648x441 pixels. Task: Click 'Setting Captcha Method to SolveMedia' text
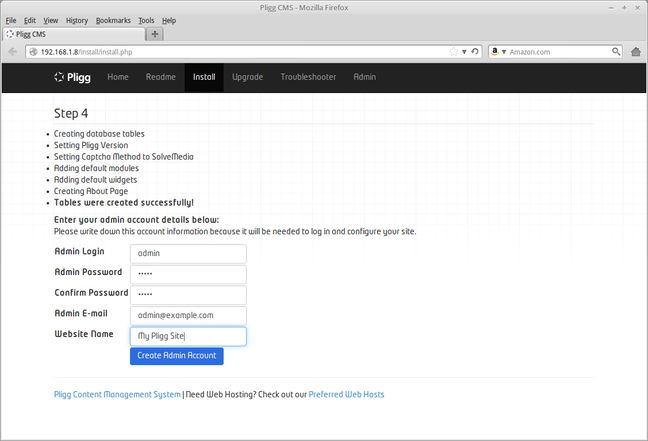coord(124,157)
